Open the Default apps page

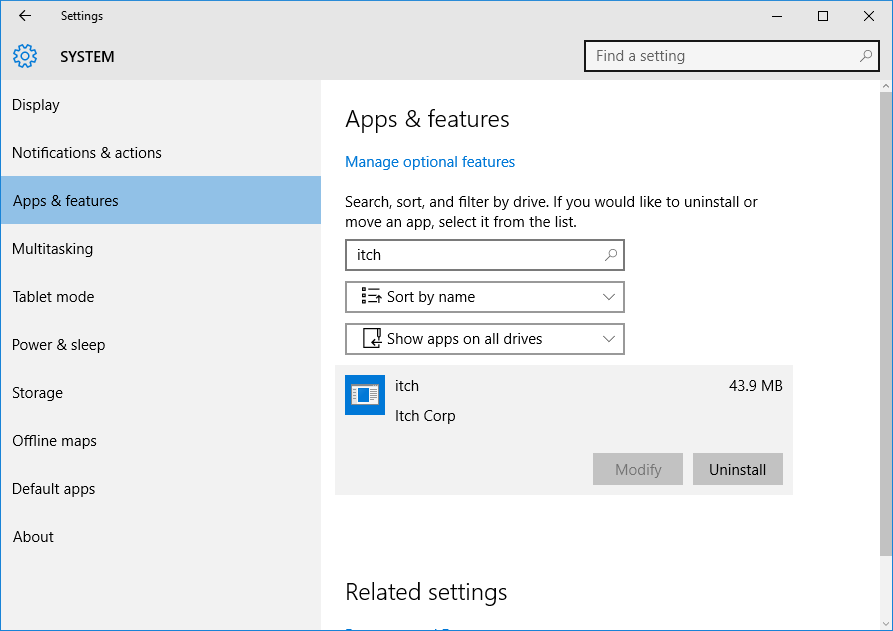point(161,489)
